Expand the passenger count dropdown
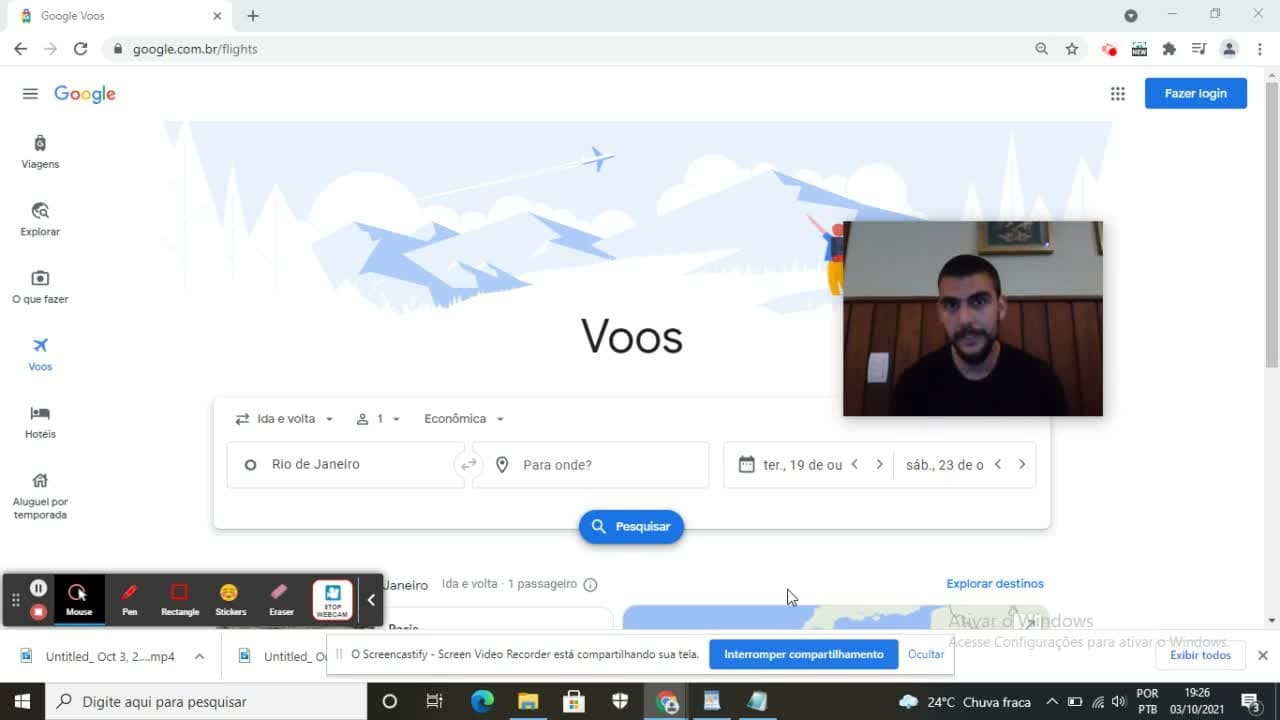Image resolution: width=1280 pixels, height=720 pixels. pos(378,419)
